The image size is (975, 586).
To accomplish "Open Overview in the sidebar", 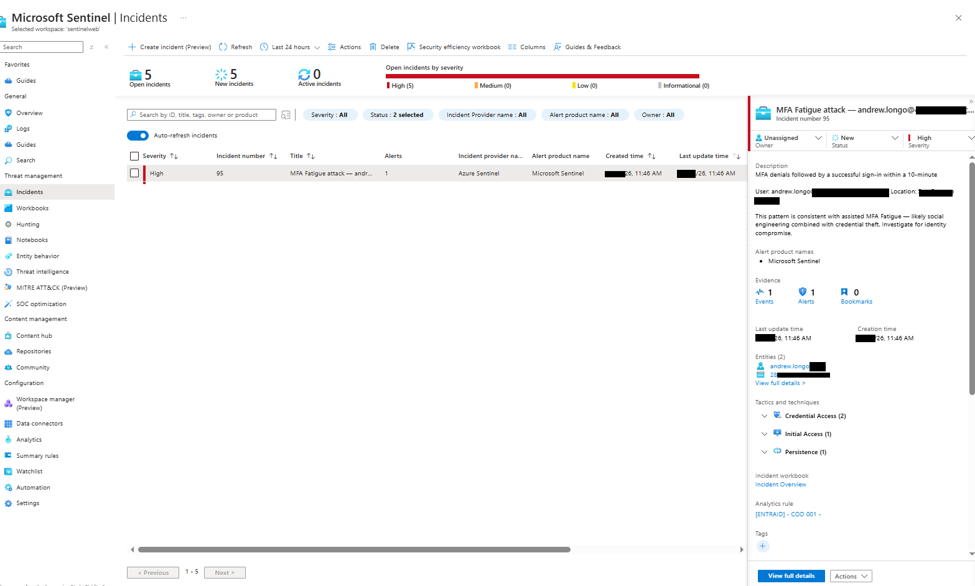I will point(29,113).
